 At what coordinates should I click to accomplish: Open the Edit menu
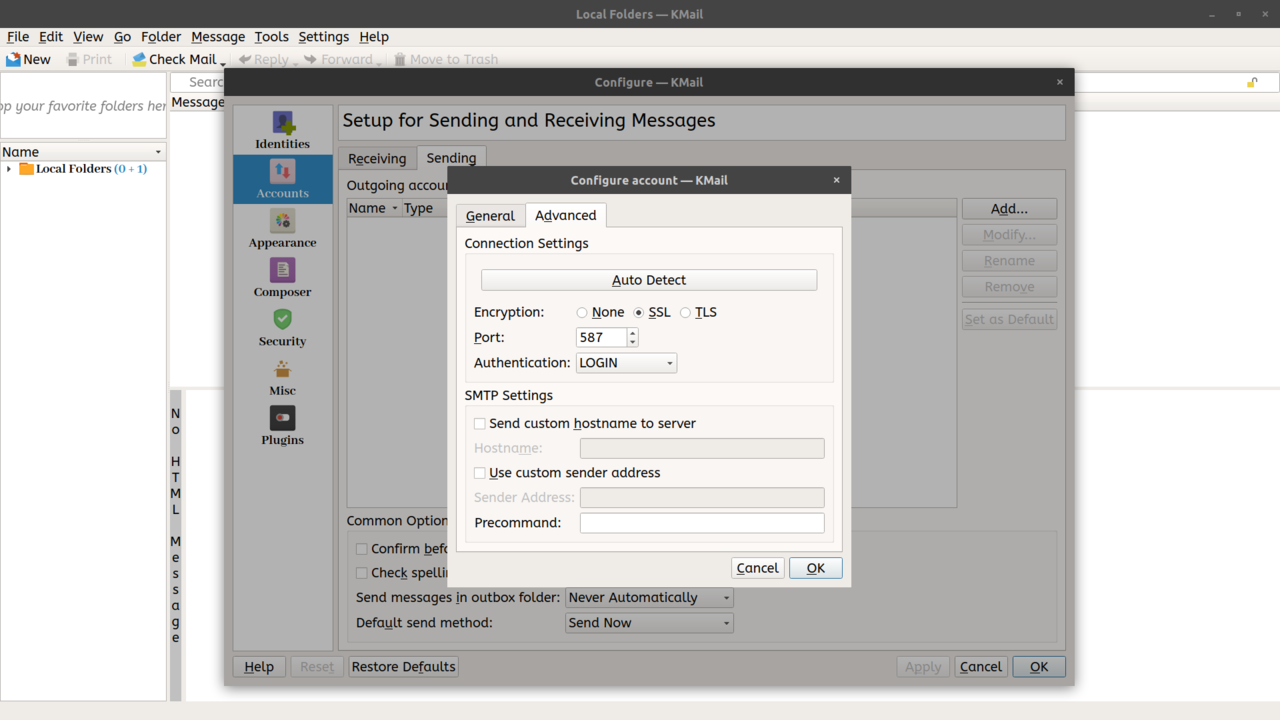pyautogui.click(x=51, y=37)
